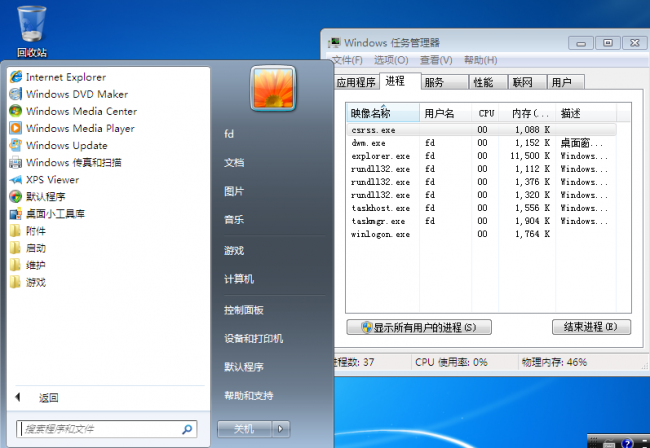Launch the Windows Update icon
This screenshot has width=650, height=448.
pyautogui.click(x=16, y=145)
